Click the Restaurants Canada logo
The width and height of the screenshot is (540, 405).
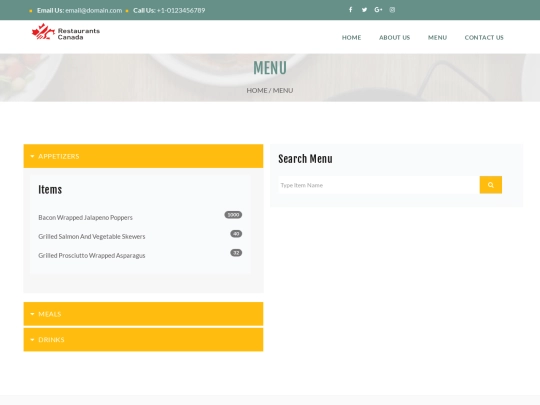66,32
